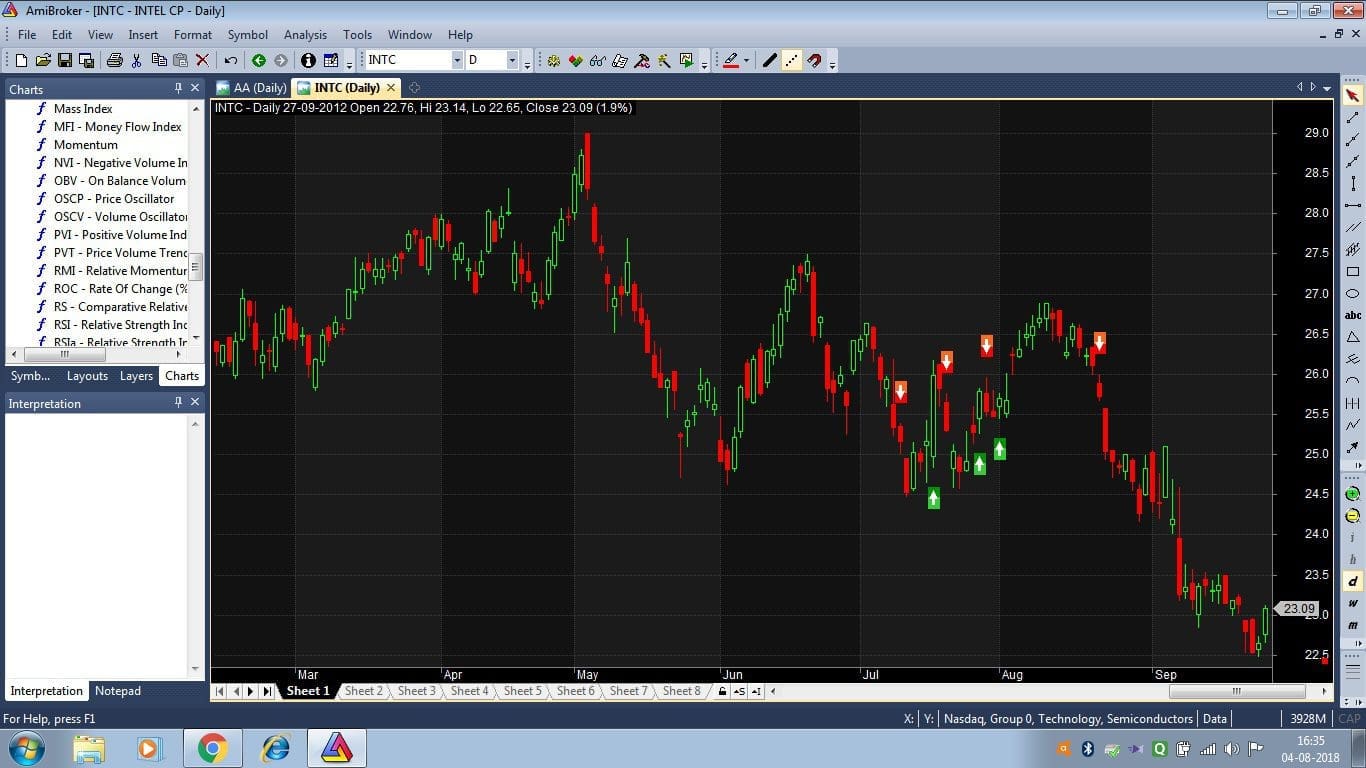Toggle the thick line style button
The height and width of the screenshot is (768, 1366).
769,60
